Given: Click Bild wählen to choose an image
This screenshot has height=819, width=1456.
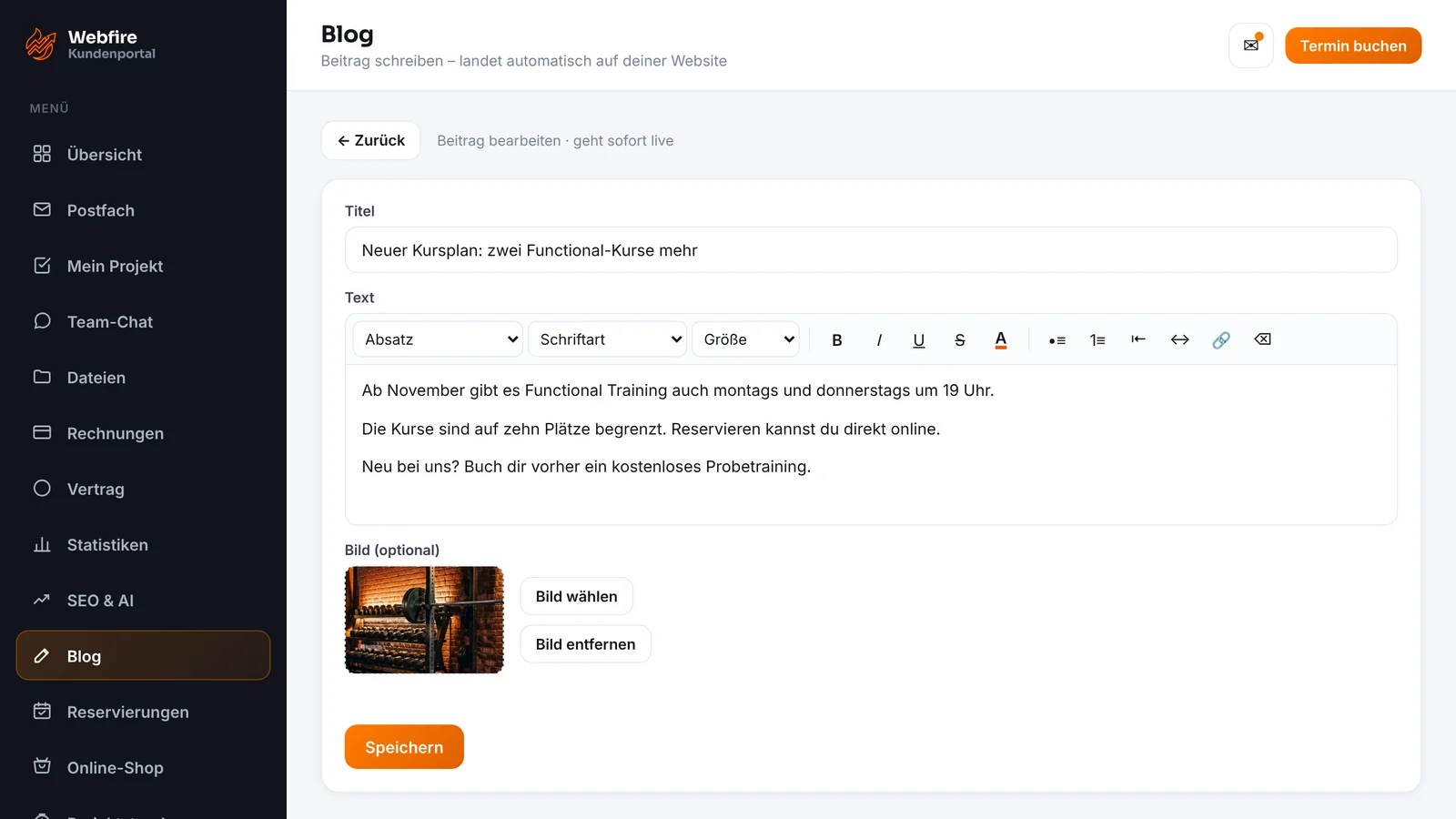Looking at the screenshot, I should point(577,596).
